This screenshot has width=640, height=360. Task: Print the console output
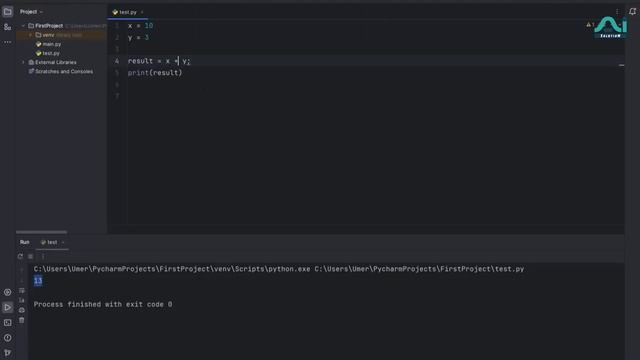click(x=22, y=310)
